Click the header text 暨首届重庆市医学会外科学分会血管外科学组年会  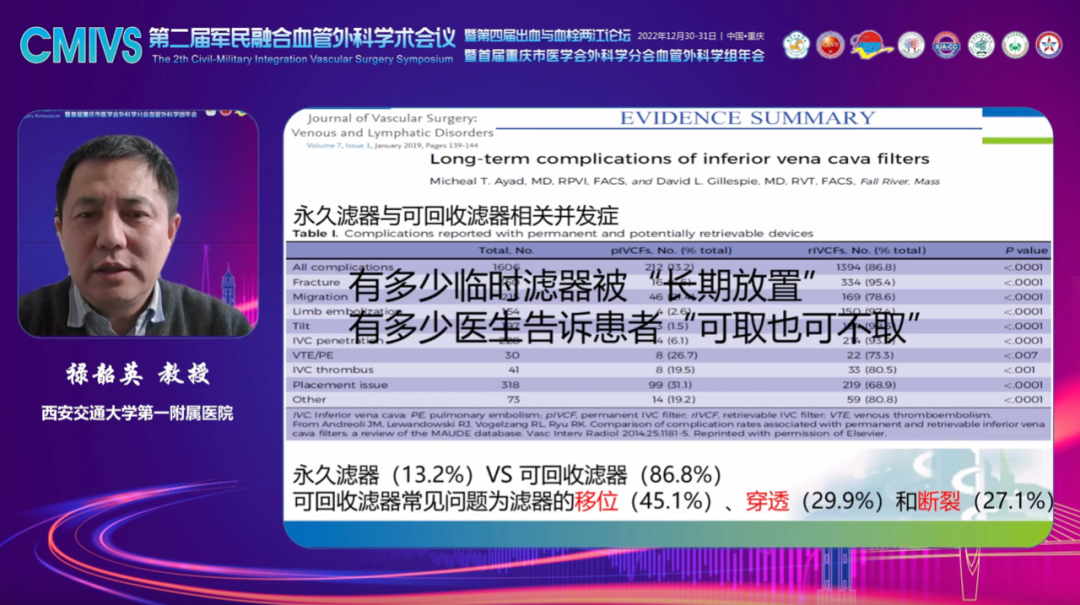pos(614,56)
